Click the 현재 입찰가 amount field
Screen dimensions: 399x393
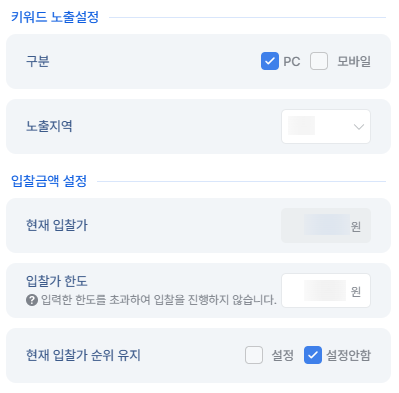click(x=326, y=225)
